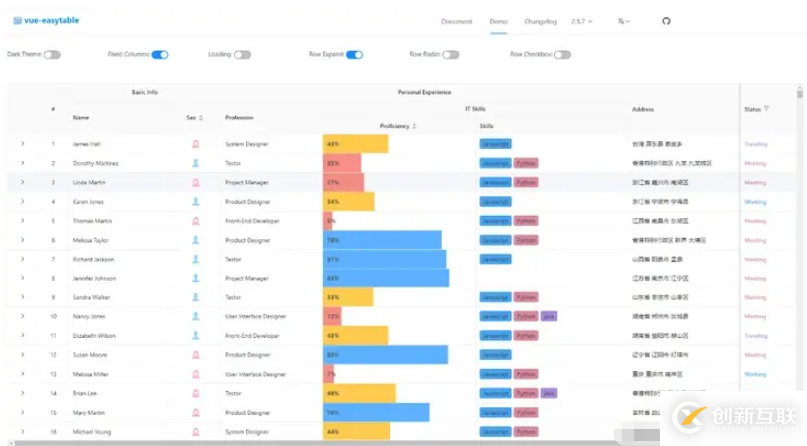
Task: Open the GitHub icon link
Action: point(666,21)
